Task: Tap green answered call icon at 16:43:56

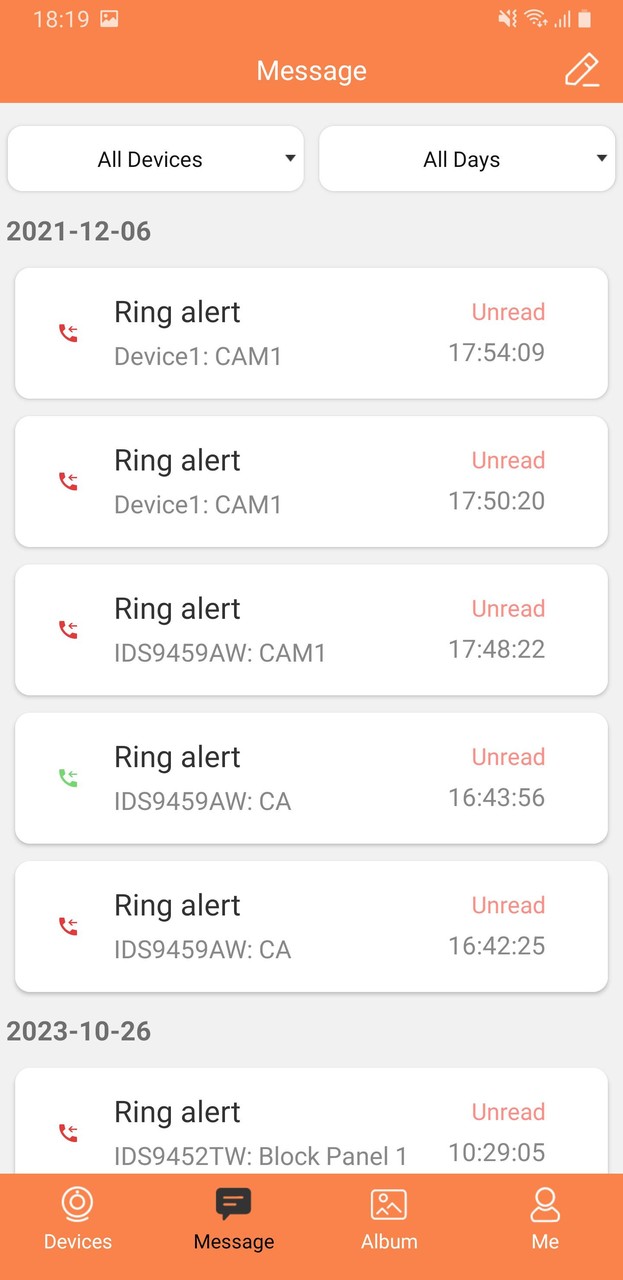Action: [x=68, y=778]
